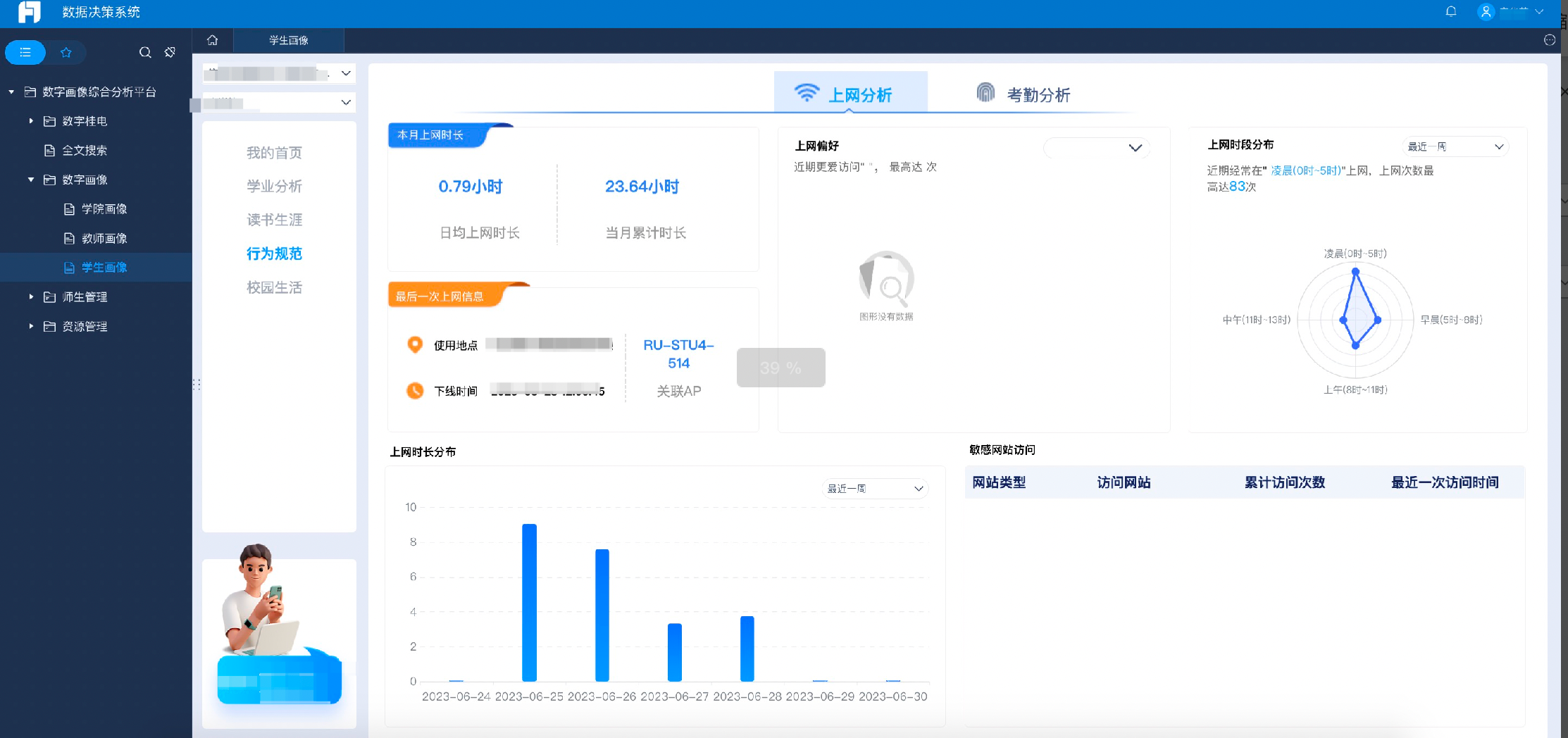Click the sidebar resize handle dots
The height and width of the screenshot is (738, 1568).
point(197,384)
